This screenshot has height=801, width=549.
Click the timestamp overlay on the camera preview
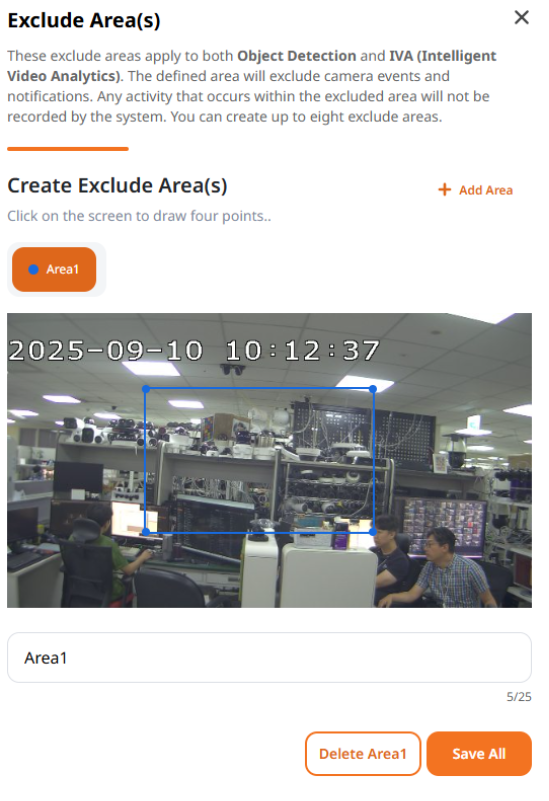tap(194, 350)
